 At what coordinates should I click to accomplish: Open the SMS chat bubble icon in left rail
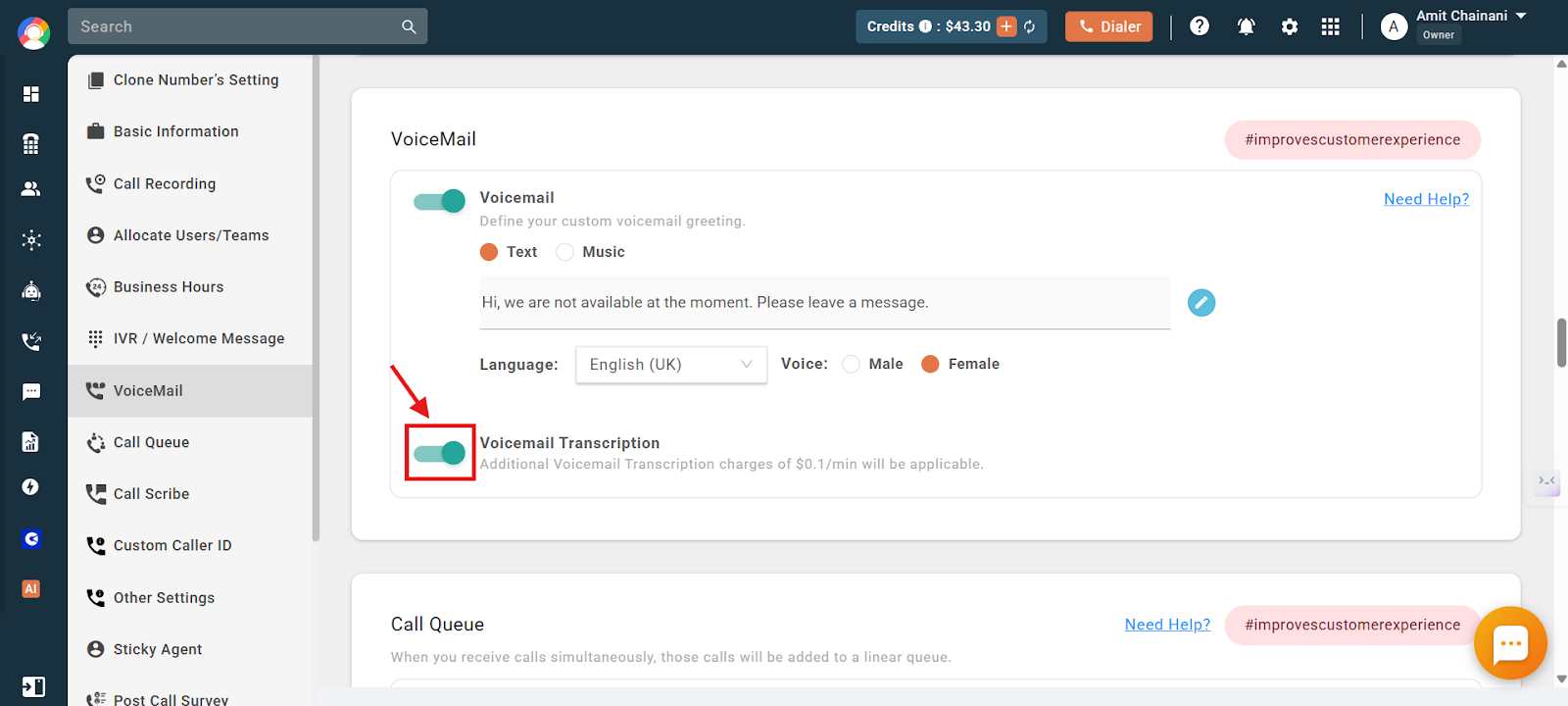31,392
